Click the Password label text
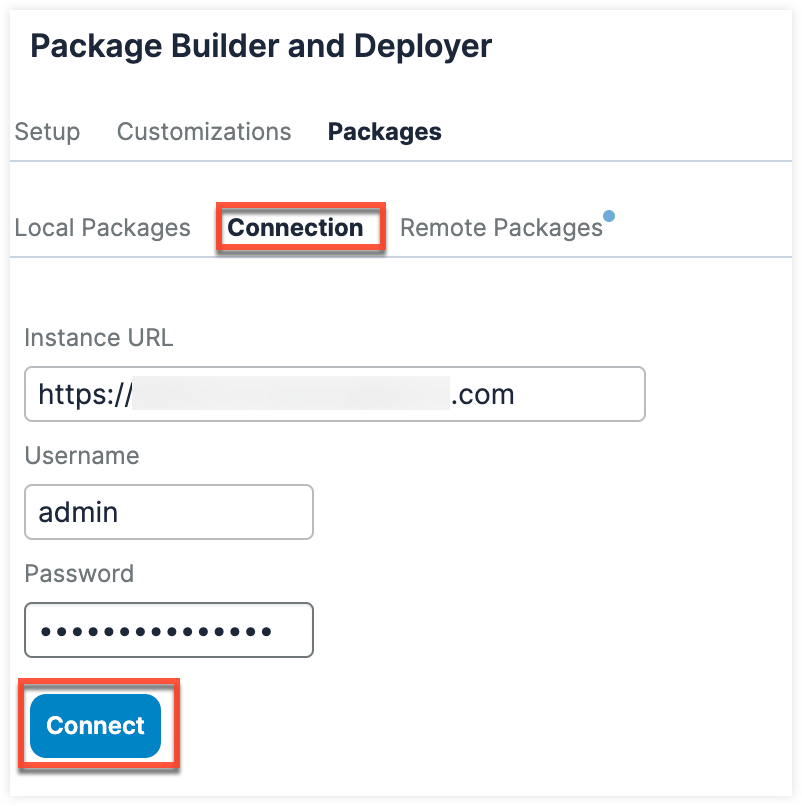 (79, 574)
